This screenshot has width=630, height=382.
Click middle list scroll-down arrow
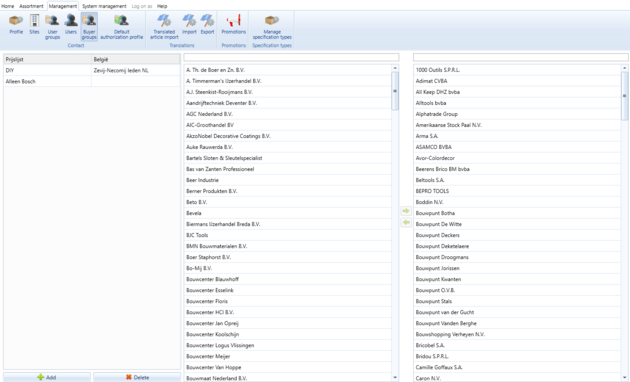pos(395,378)
